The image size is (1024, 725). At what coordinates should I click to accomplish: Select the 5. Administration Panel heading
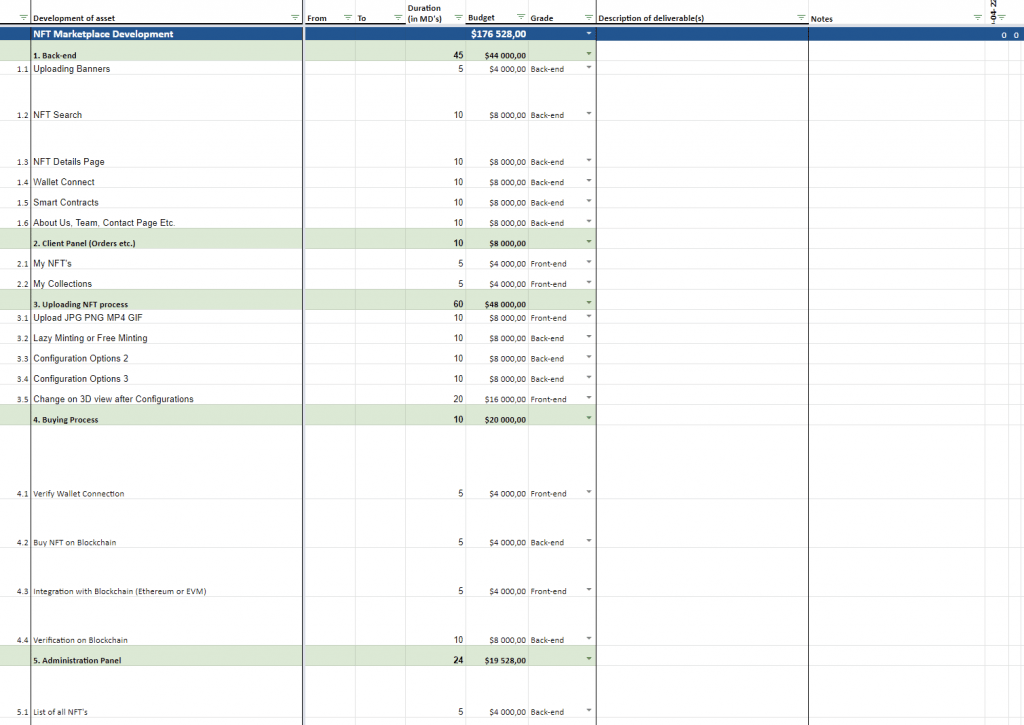pos(167,656)
